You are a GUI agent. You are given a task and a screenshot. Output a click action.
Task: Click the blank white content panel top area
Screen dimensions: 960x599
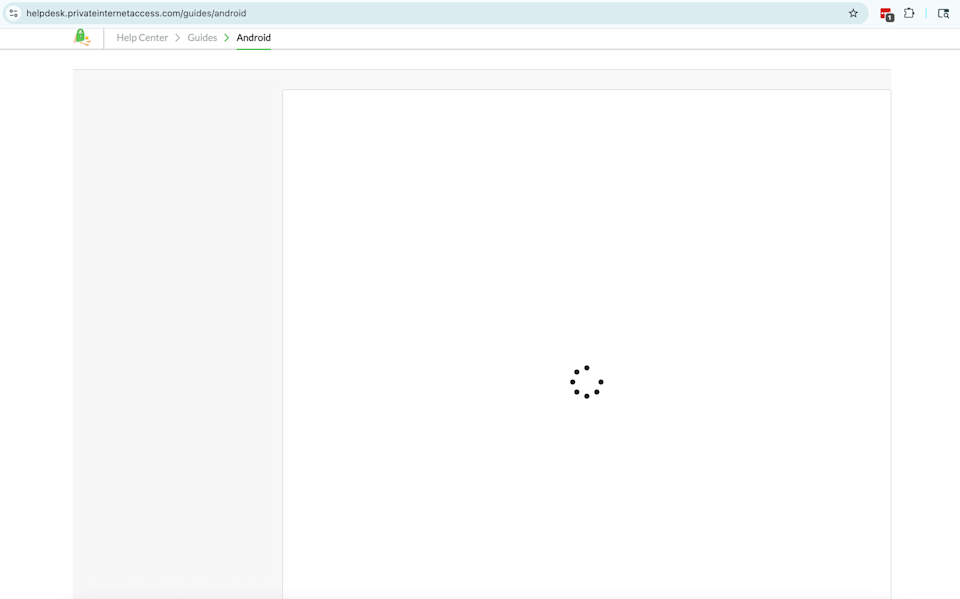pos(586,150)
